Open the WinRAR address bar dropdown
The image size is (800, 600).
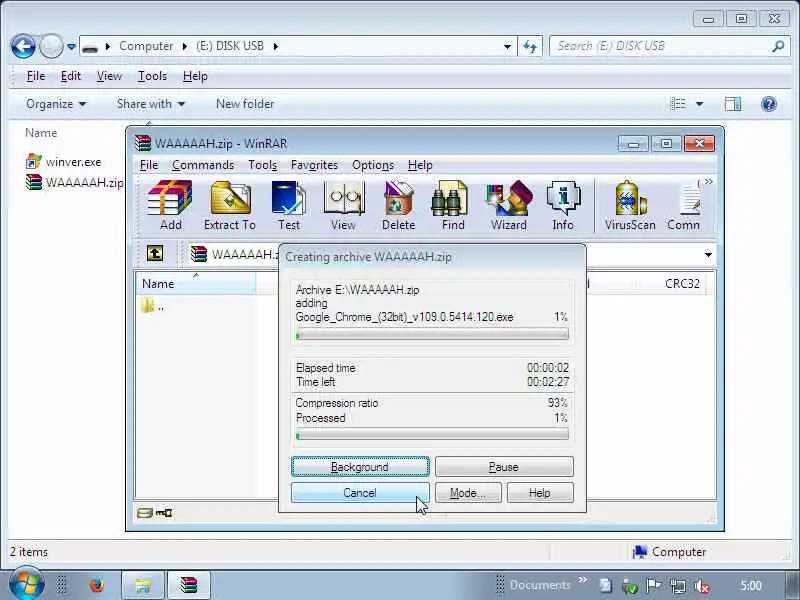pyautogui.click(x=708, y=255)
